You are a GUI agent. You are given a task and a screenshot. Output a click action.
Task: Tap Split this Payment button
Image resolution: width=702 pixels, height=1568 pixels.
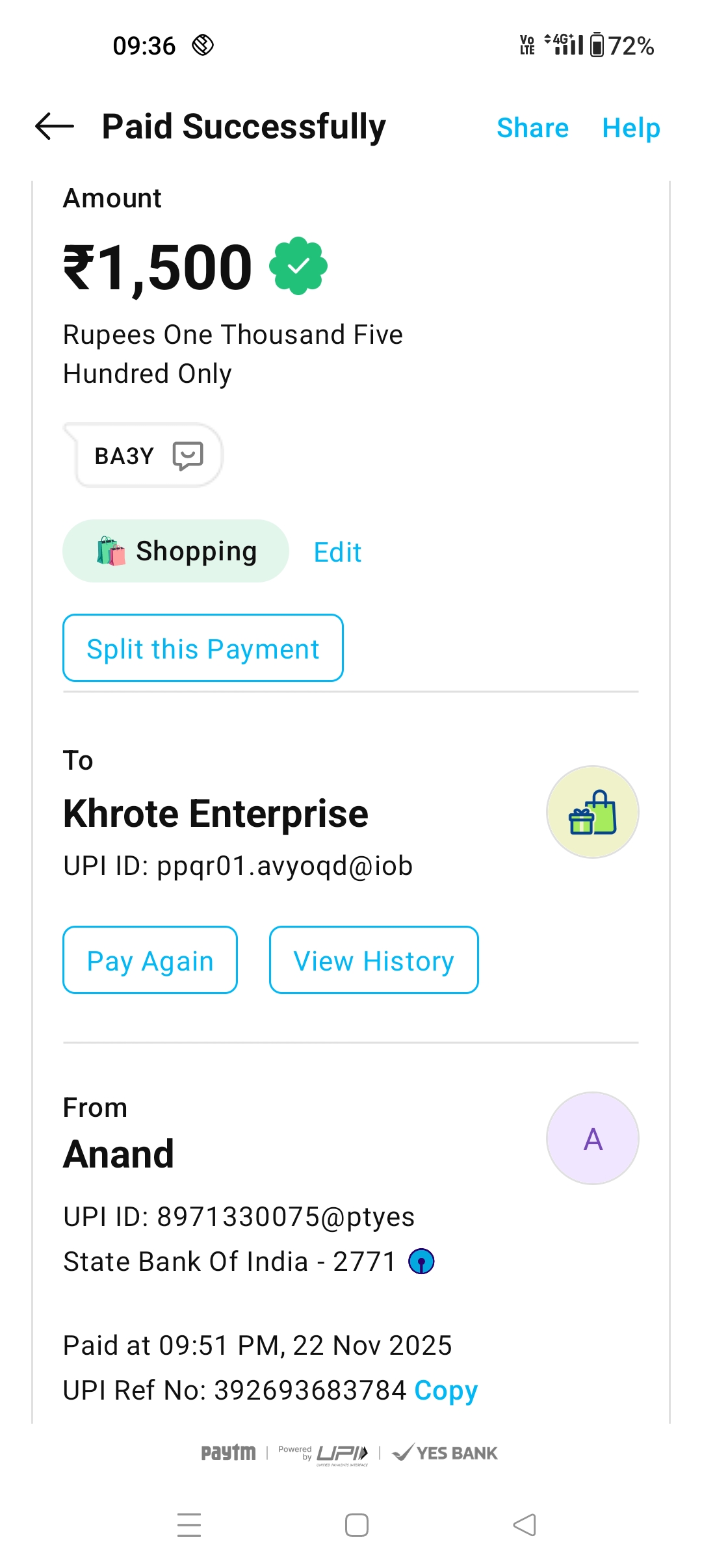click(x=203, y=648)
